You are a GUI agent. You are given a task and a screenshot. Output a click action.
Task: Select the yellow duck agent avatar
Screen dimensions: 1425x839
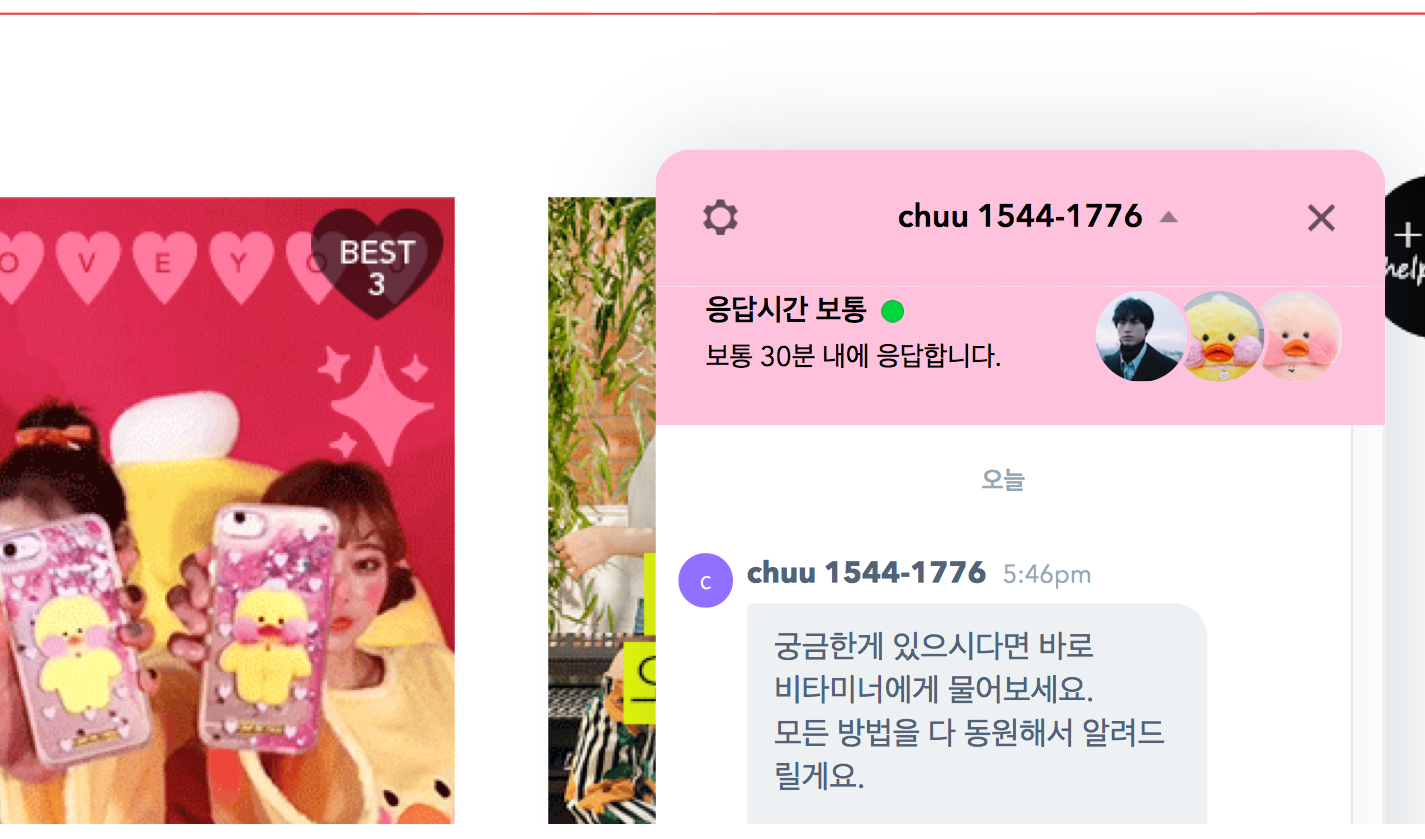pos(1221,337)
